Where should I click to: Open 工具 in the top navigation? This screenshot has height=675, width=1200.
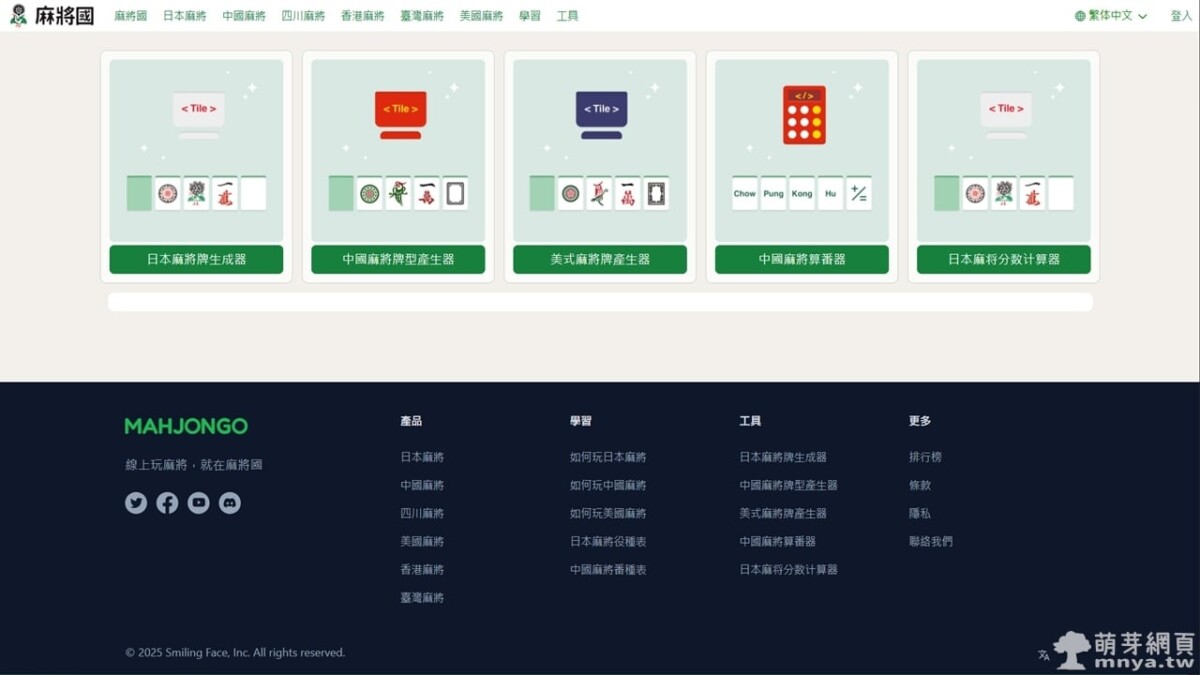click(x=567, y=16)
